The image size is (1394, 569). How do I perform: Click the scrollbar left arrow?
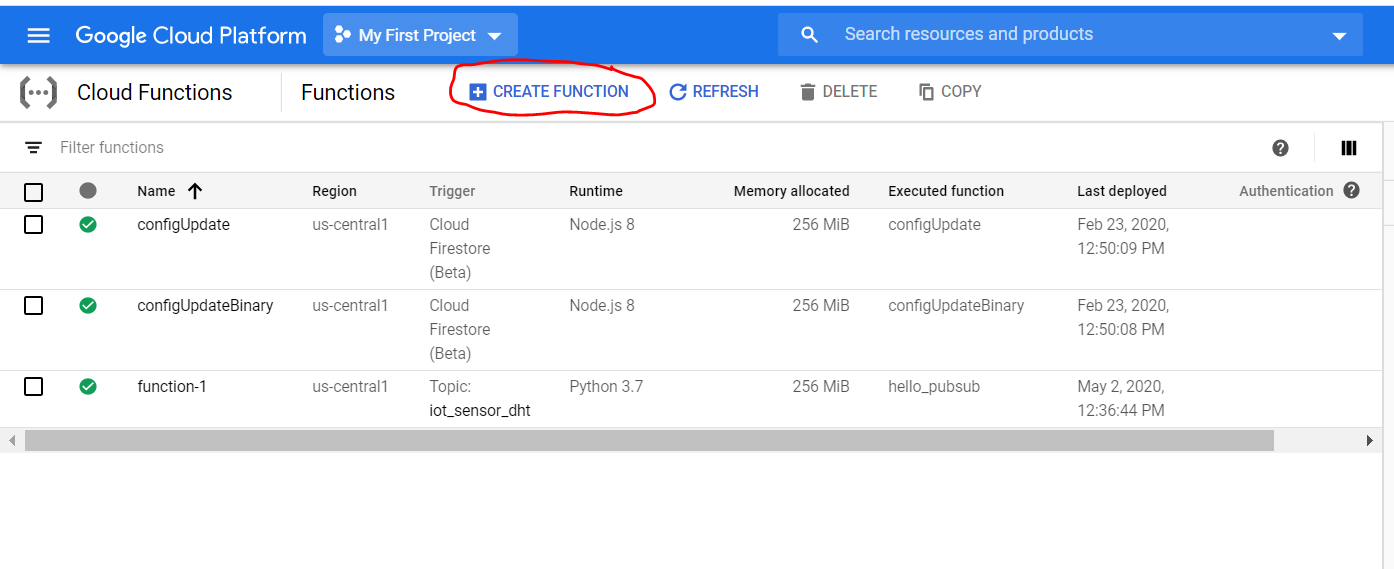[x=11, y=440]
